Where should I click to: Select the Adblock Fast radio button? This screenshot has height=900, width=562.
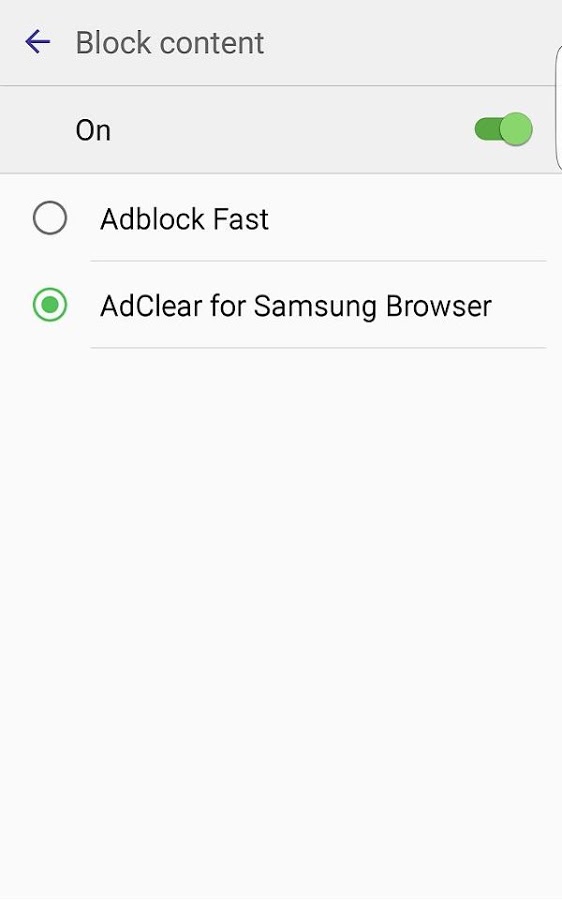[50, 218]
